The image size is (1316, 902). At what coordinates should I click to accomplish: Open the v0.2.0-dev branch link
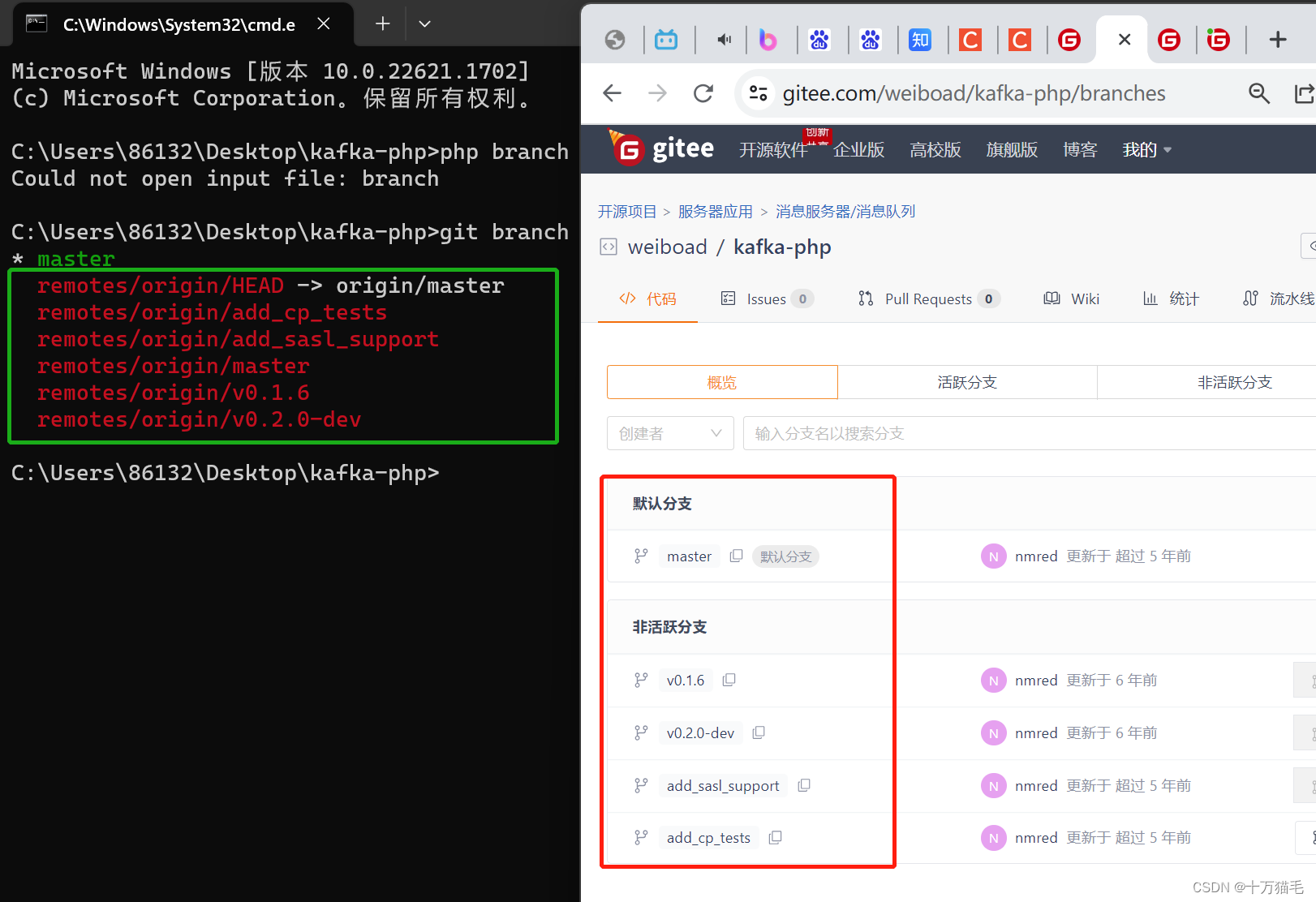click(700, 732)
